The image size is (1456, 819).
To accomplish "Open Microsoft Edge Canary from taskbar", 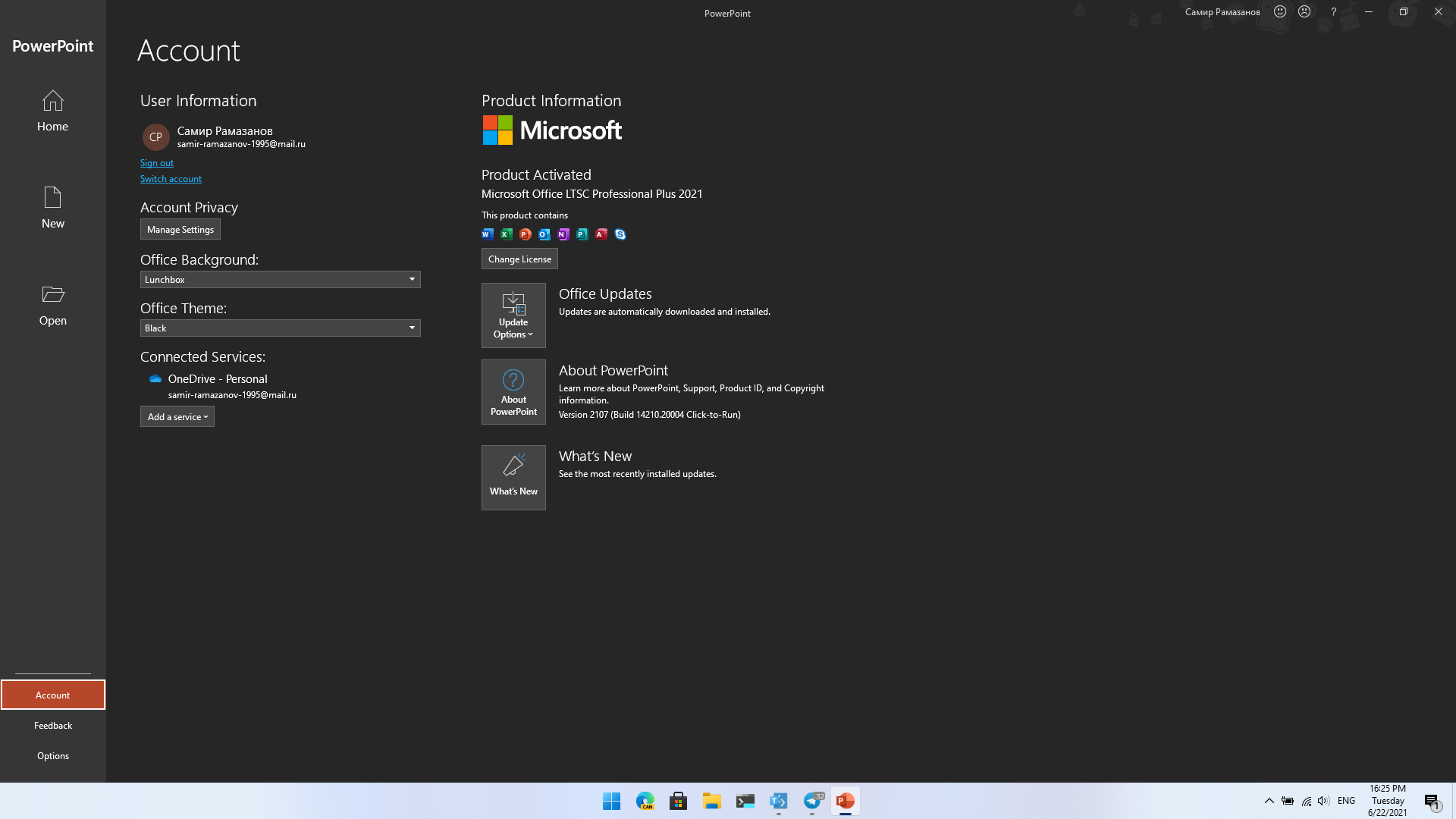I will coord(645,801).
